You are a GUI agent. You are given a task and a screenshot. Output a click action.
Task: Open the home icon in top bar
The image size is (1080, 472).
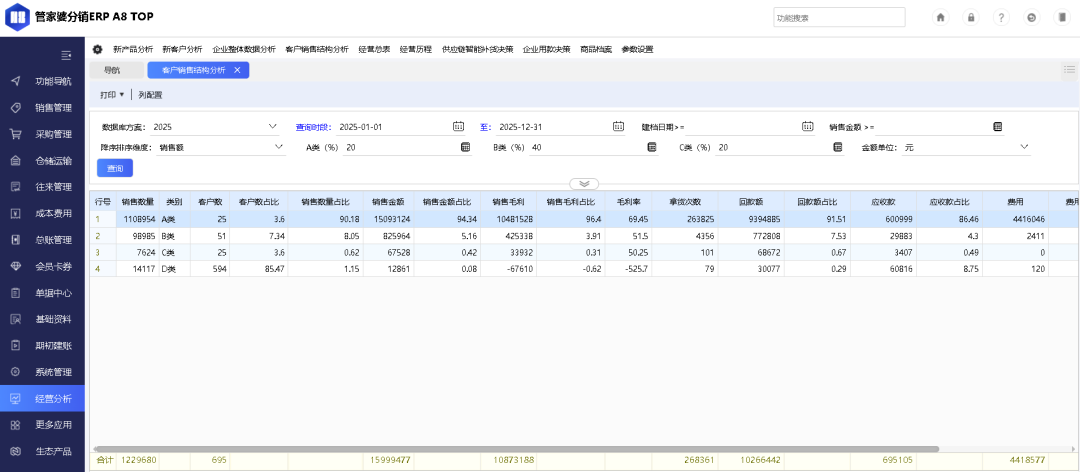click(x=940, y=18)
